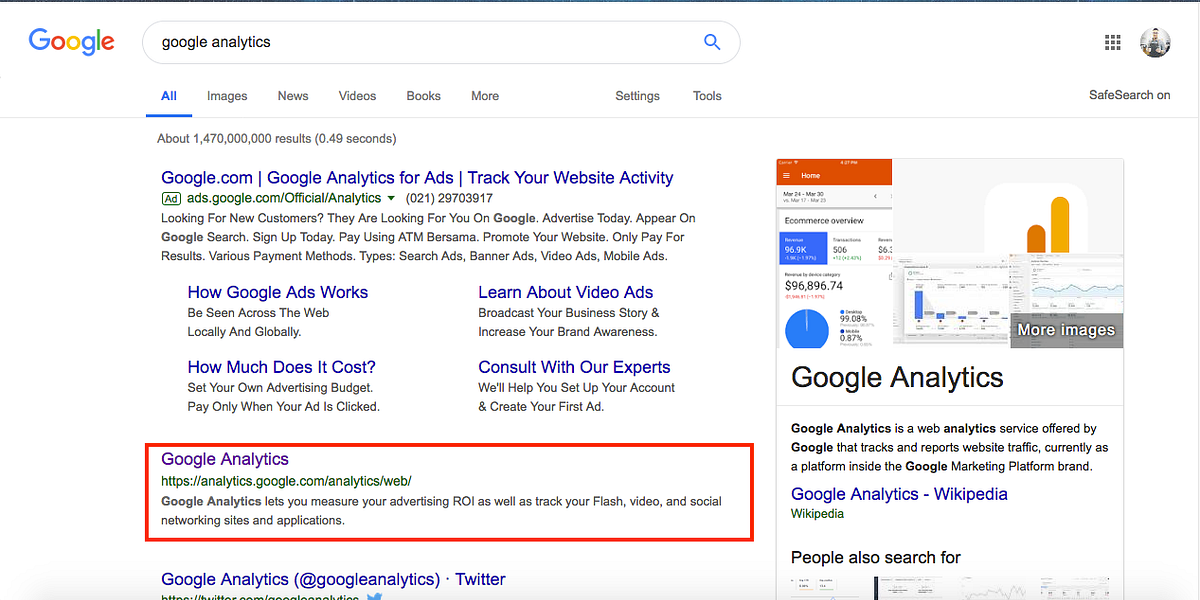
Task: Open the Google Analytics - Wikipedia link
Action: pos(898,493)
